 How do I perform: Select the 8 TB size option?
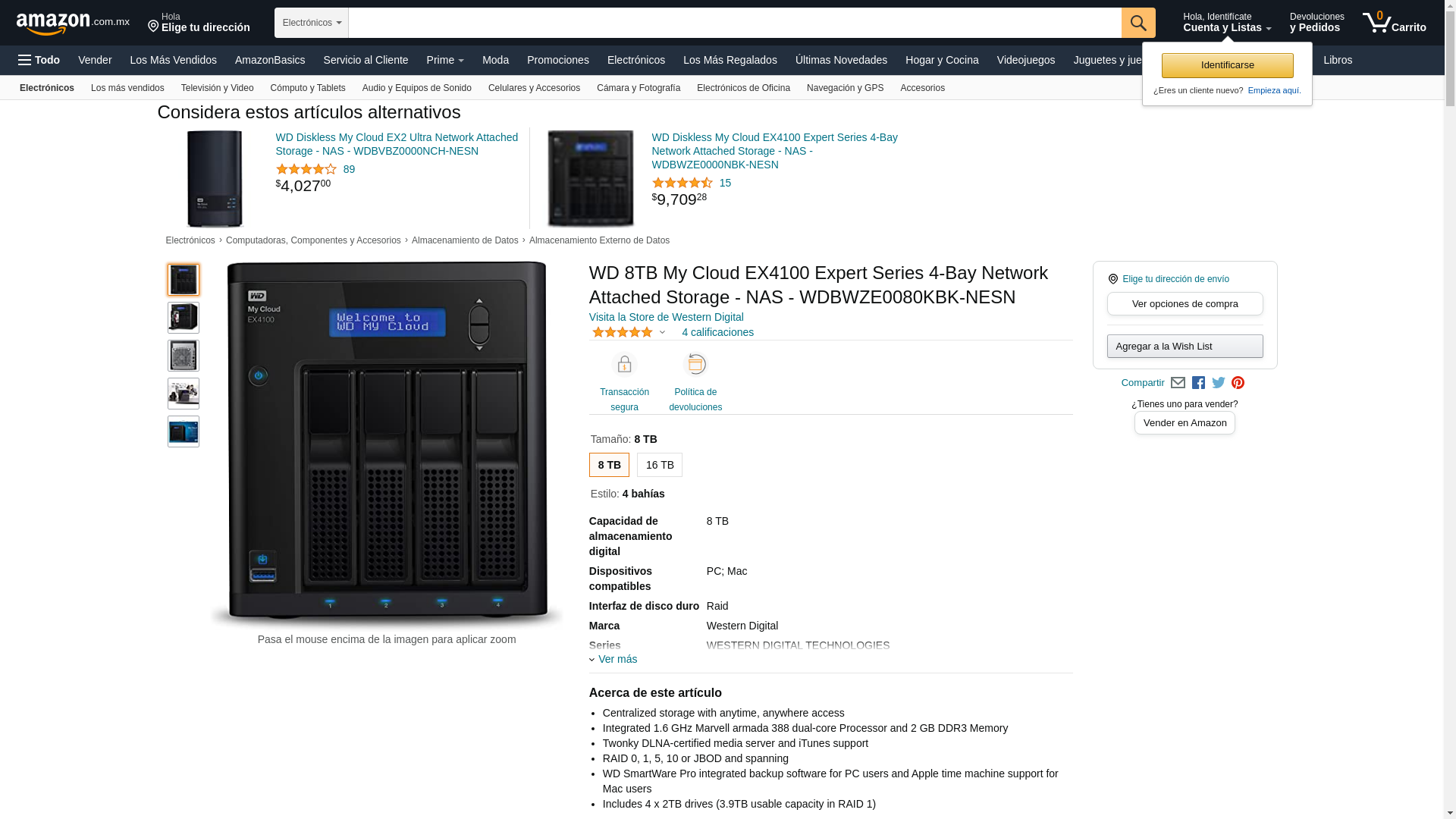click(x=609, y=465)
